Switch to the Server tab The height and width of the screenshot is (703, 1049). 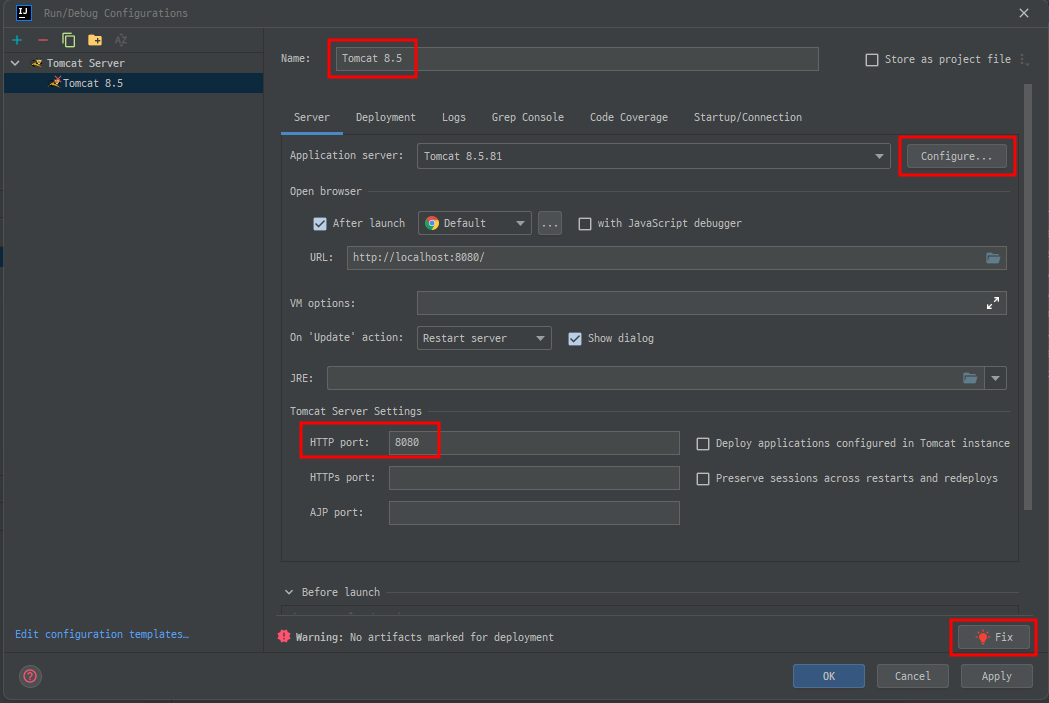click(x=312, y=117)
